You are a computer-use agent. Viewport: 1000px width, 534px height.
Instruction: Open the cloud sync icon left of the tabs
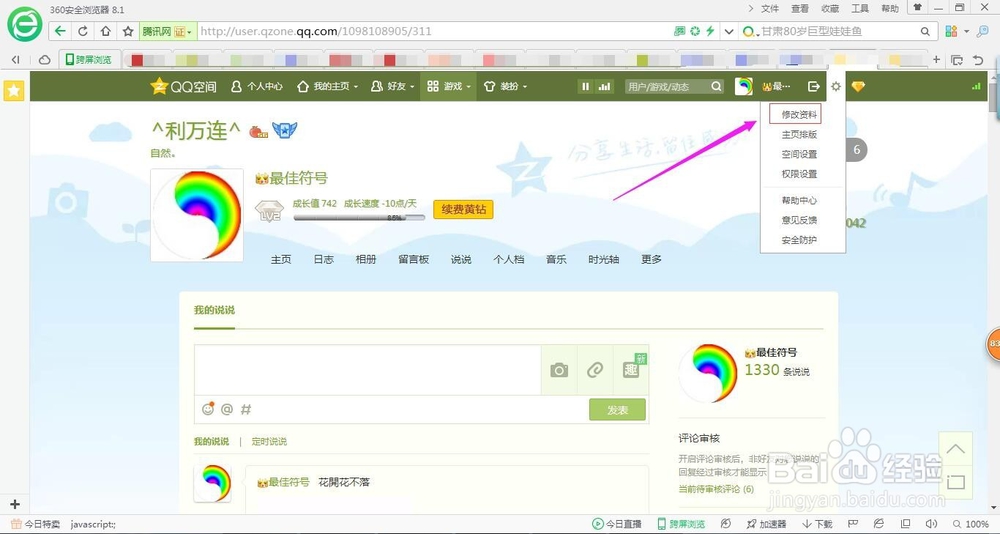pos(45,60)
